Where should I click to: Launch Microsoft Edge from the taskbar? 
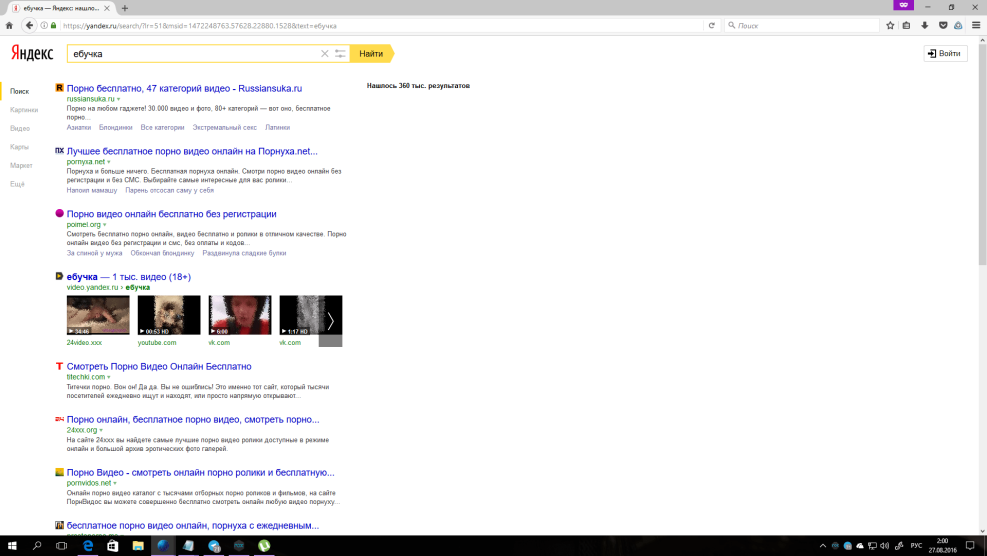(x=88, y=546)
